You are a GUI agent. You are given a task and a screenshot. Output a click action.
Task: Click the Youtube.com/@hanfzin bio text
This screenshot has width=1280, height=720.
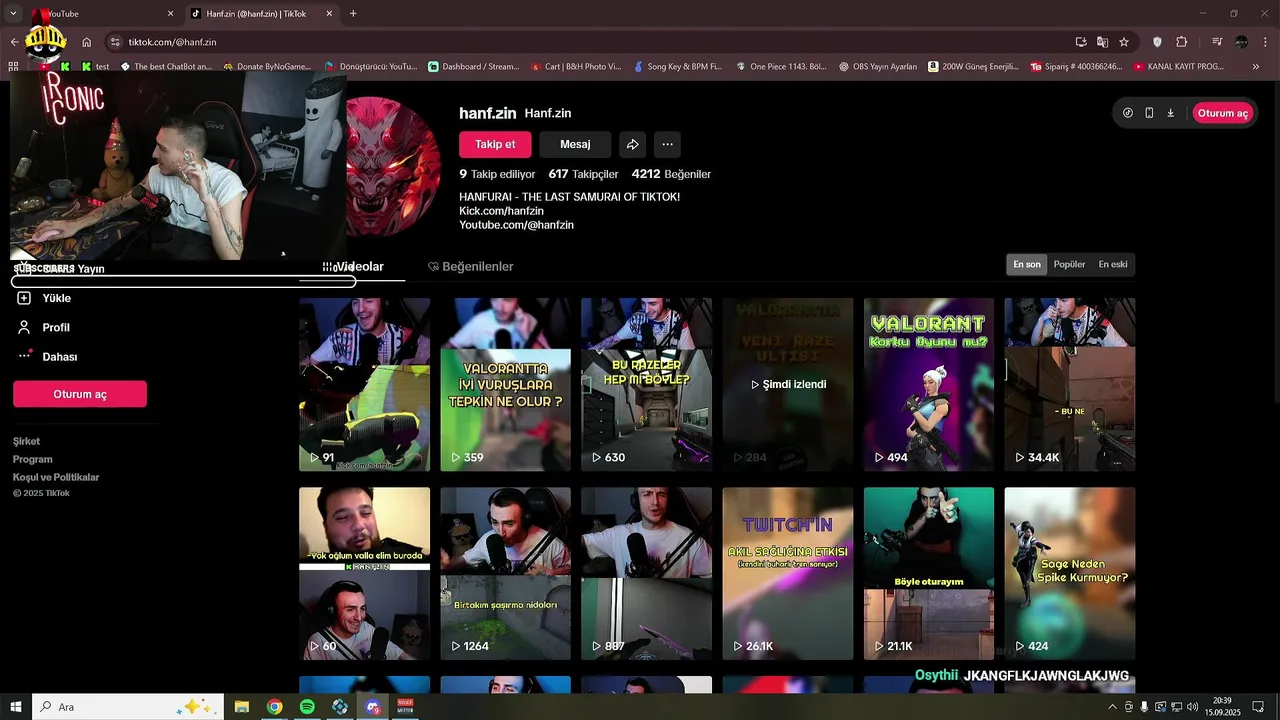coord(516,225)
